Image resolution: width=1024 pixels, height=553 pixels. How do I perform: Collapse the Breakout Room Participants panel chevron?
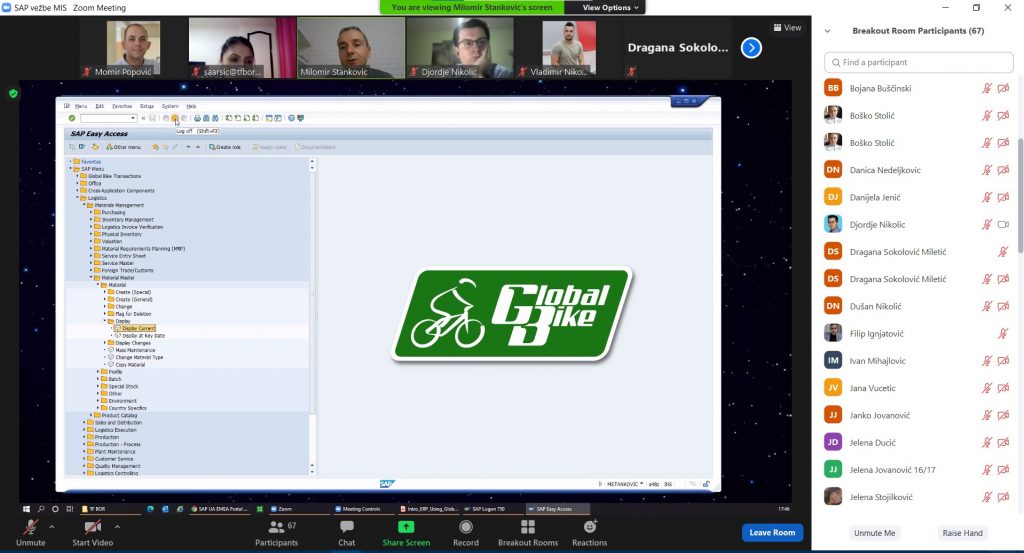click(827, 31)
